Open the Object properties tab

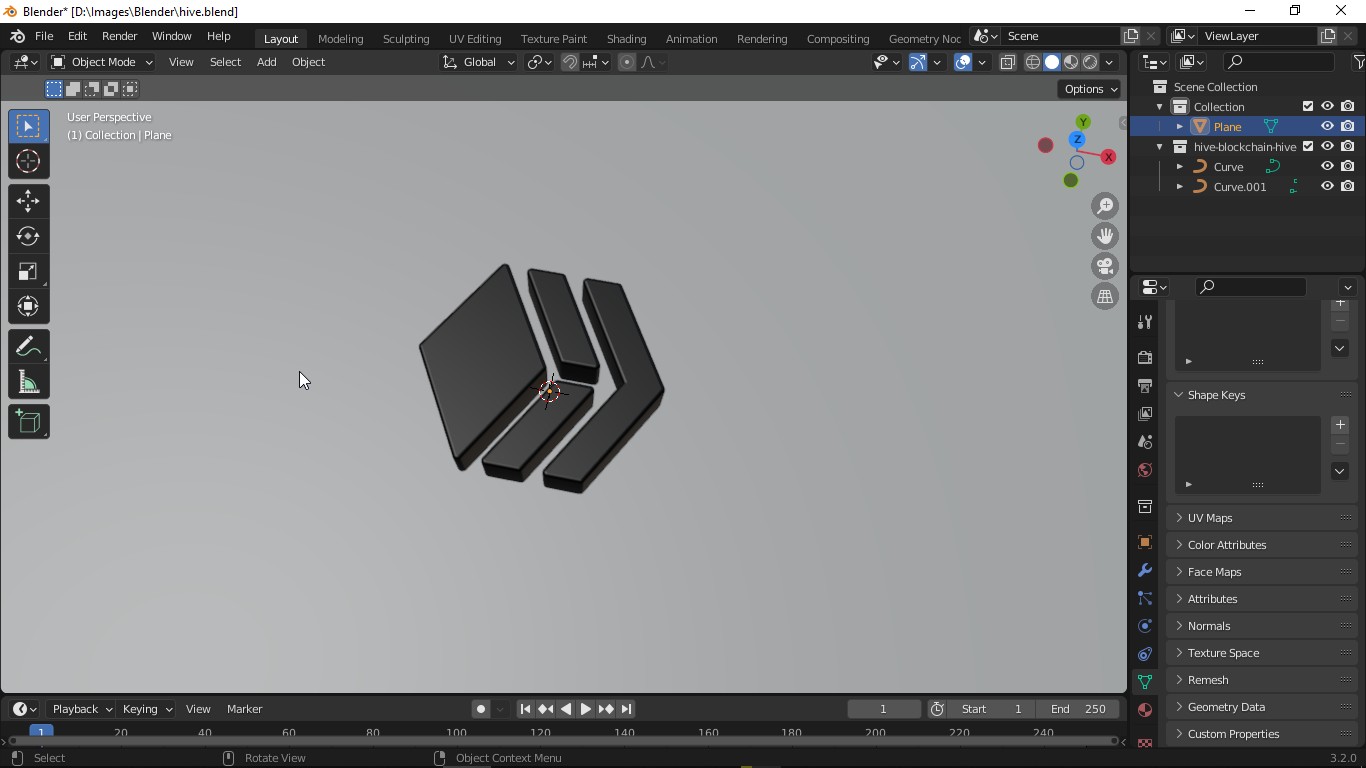1145,542
